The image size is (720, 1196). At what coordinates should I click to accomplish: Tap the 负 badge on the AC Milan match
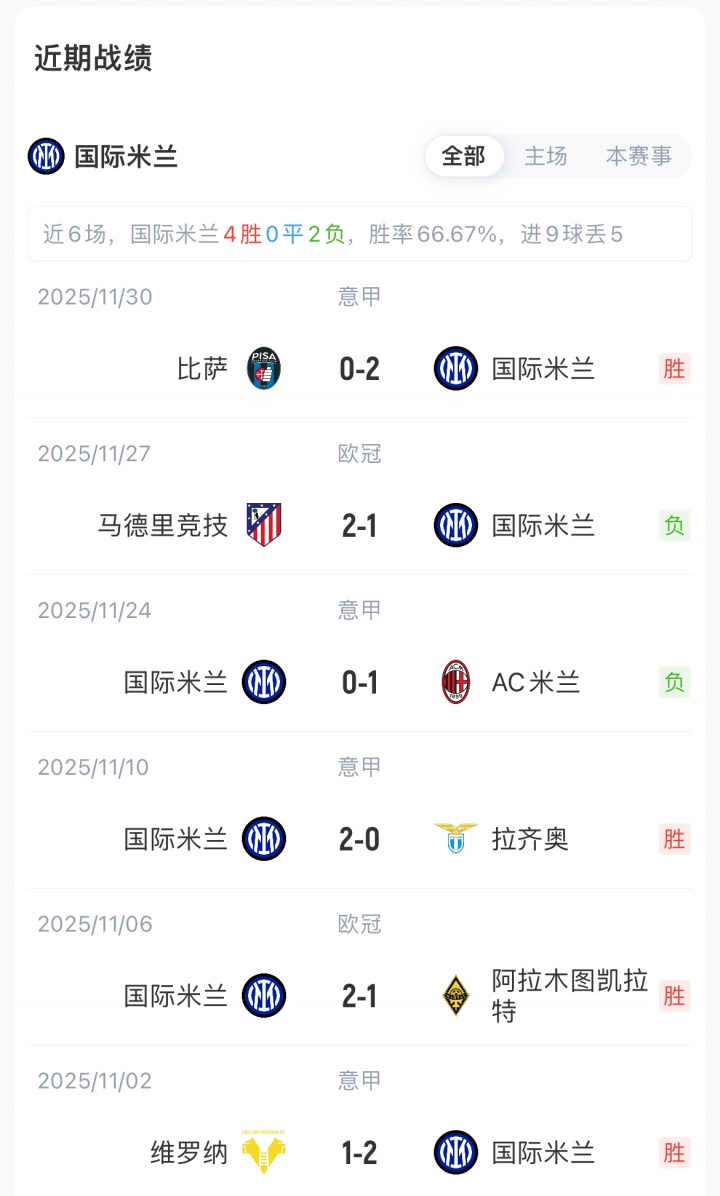(675, 683)
